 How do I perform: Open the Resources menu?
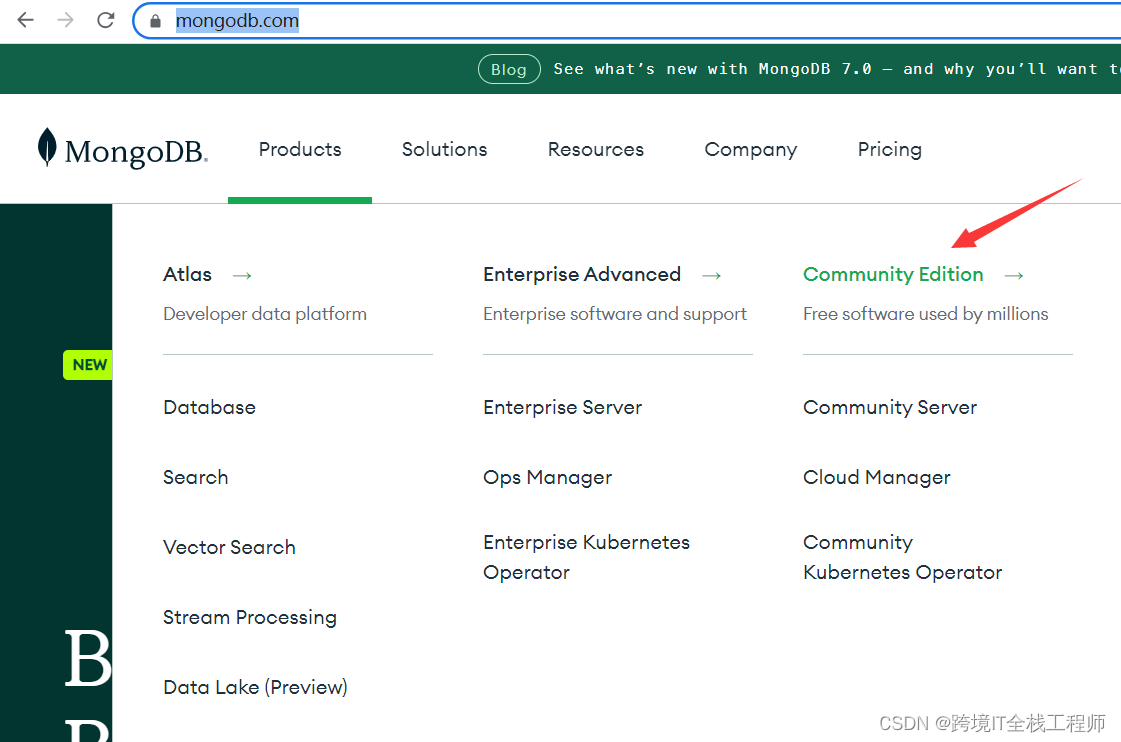(x=596, y=149)
